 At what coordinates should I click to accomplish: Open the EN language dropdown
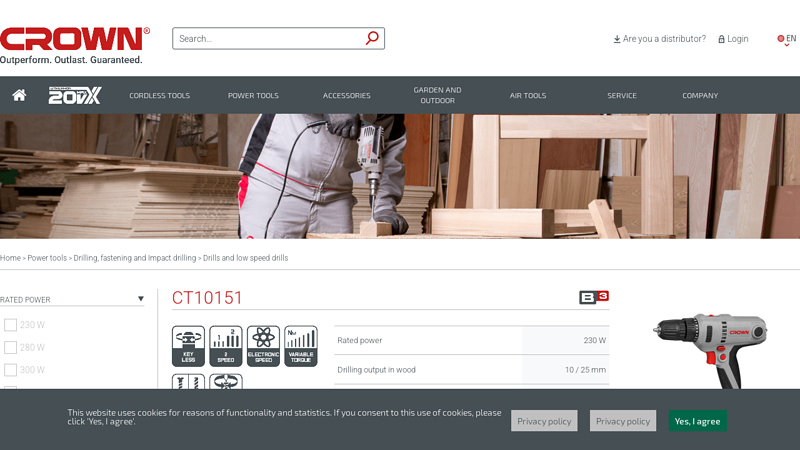click(x=786, y=39)
